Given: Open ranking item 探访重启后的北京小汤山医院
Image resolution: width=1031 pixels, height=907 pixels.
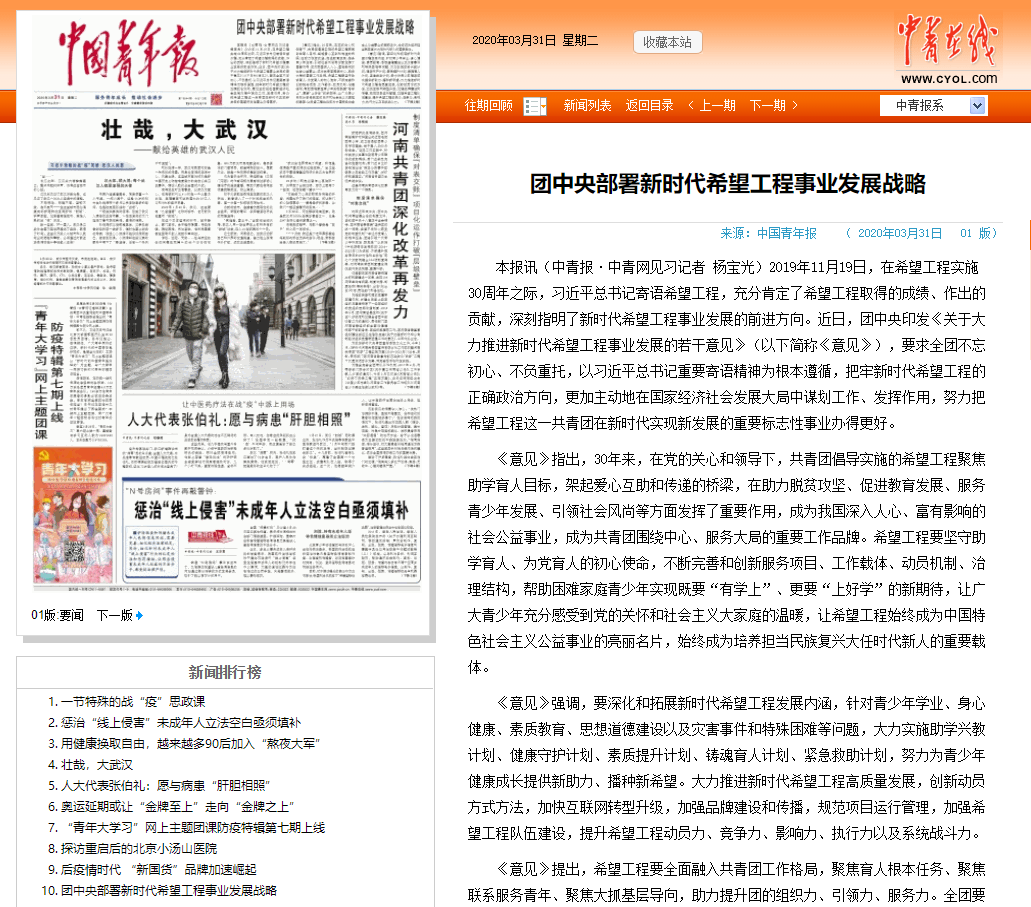Looking at the screenshot, I should pyautogui.click(x=139, y=849).
